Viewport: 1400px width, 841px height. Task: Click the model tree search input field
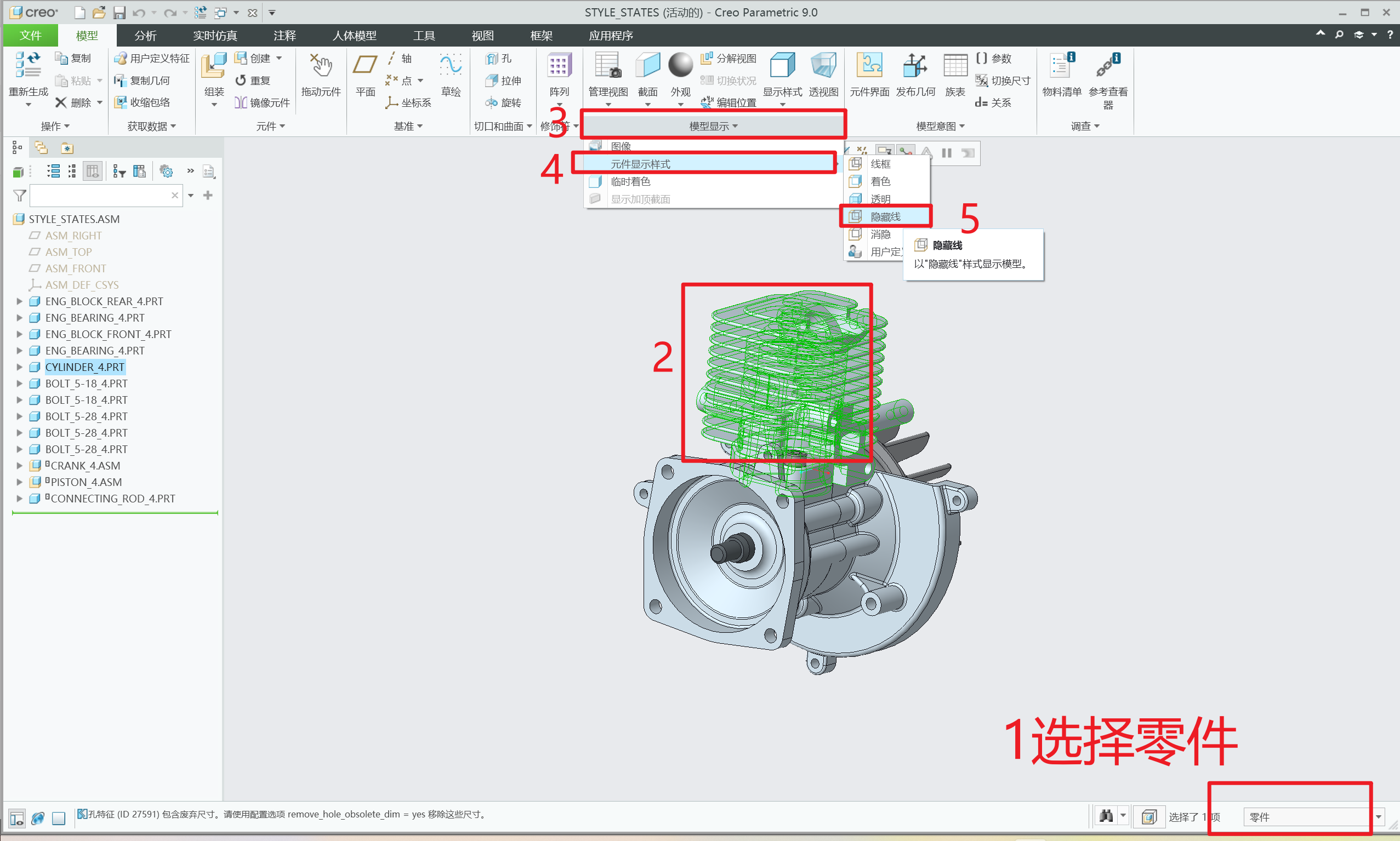pos(99,196)
